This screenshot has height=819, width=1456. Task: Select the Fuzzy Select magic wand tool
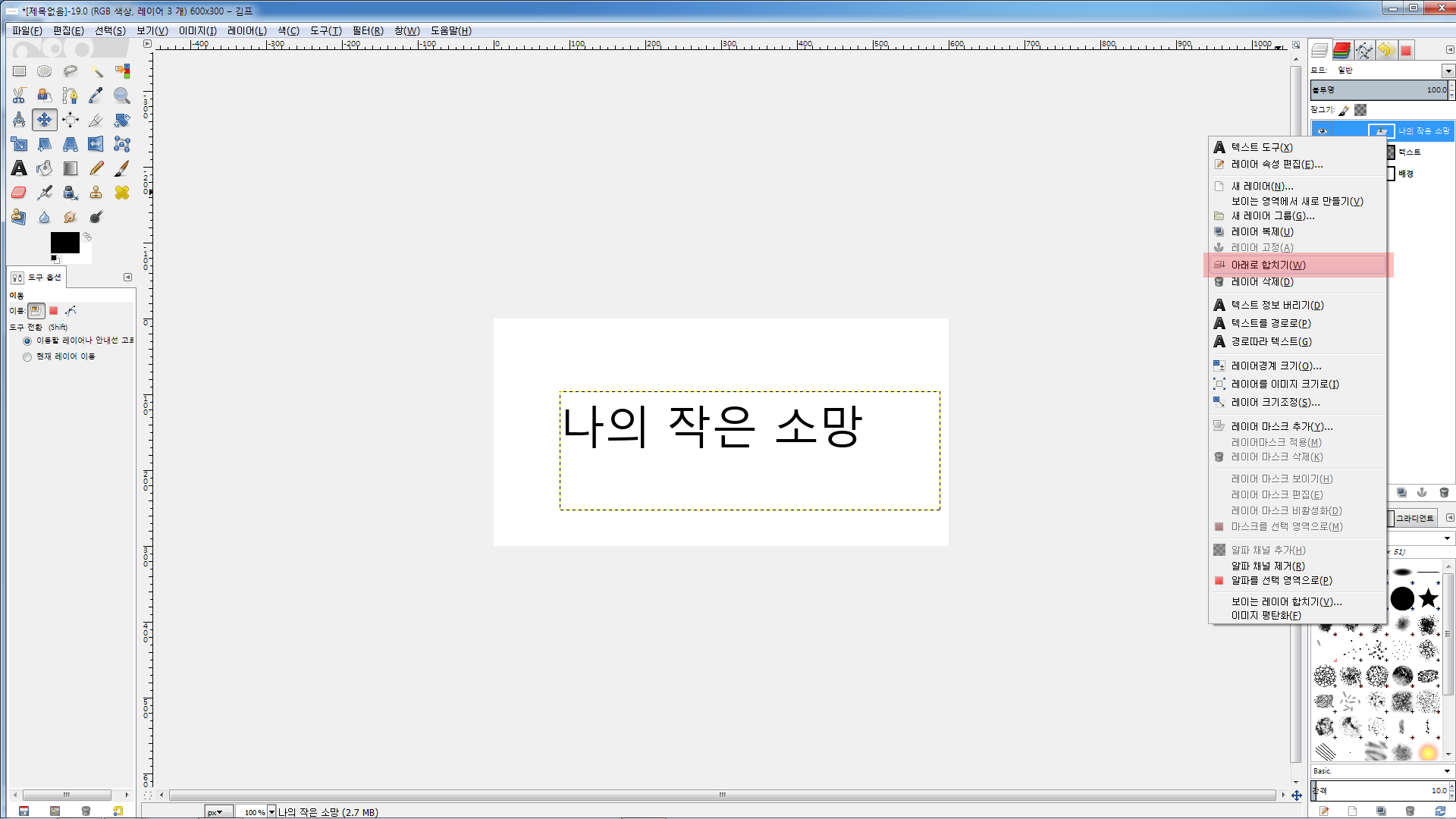point(96,71)
